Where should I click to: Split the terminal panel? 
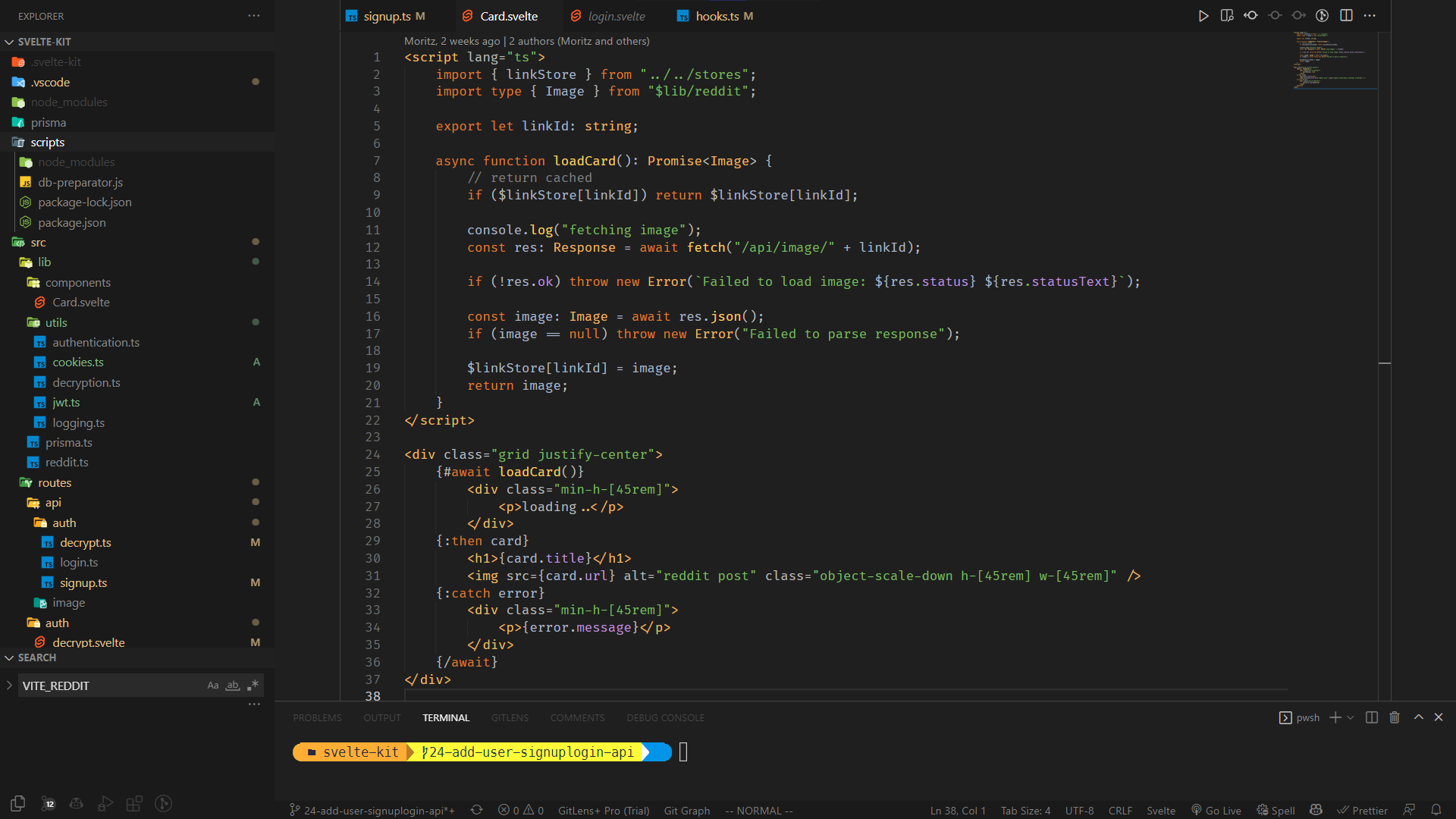pyautogui.click(x=1371, y=717)
